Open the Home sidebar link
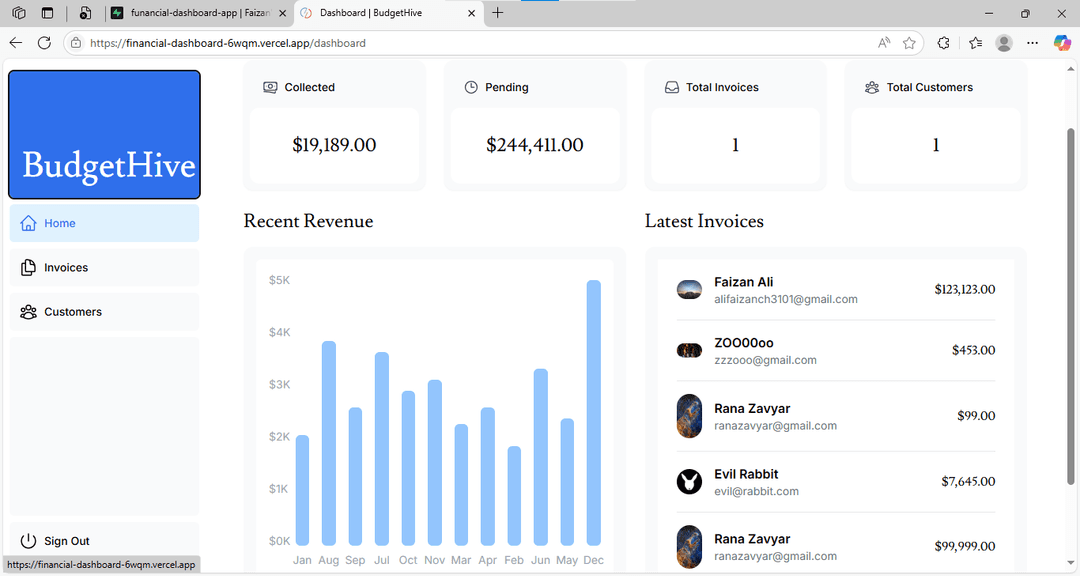The height and width of the screenshot is (576, 1080). click(x=104, y=223)
